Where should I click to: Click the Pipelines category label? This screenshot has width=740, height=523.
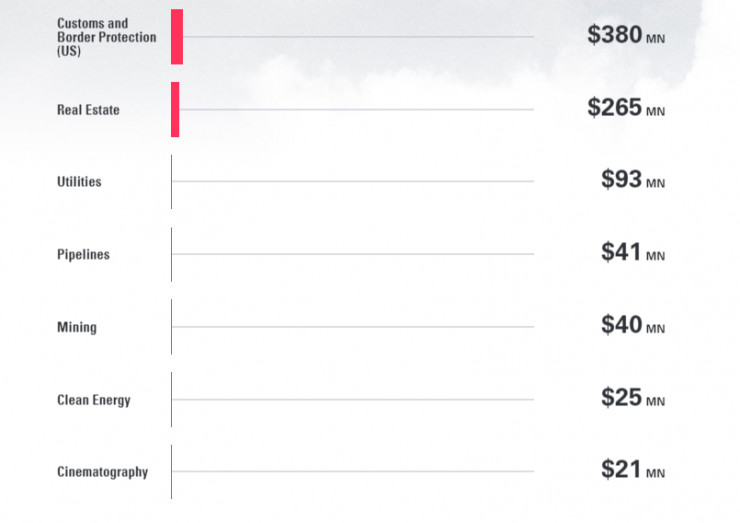pos(83,255)
